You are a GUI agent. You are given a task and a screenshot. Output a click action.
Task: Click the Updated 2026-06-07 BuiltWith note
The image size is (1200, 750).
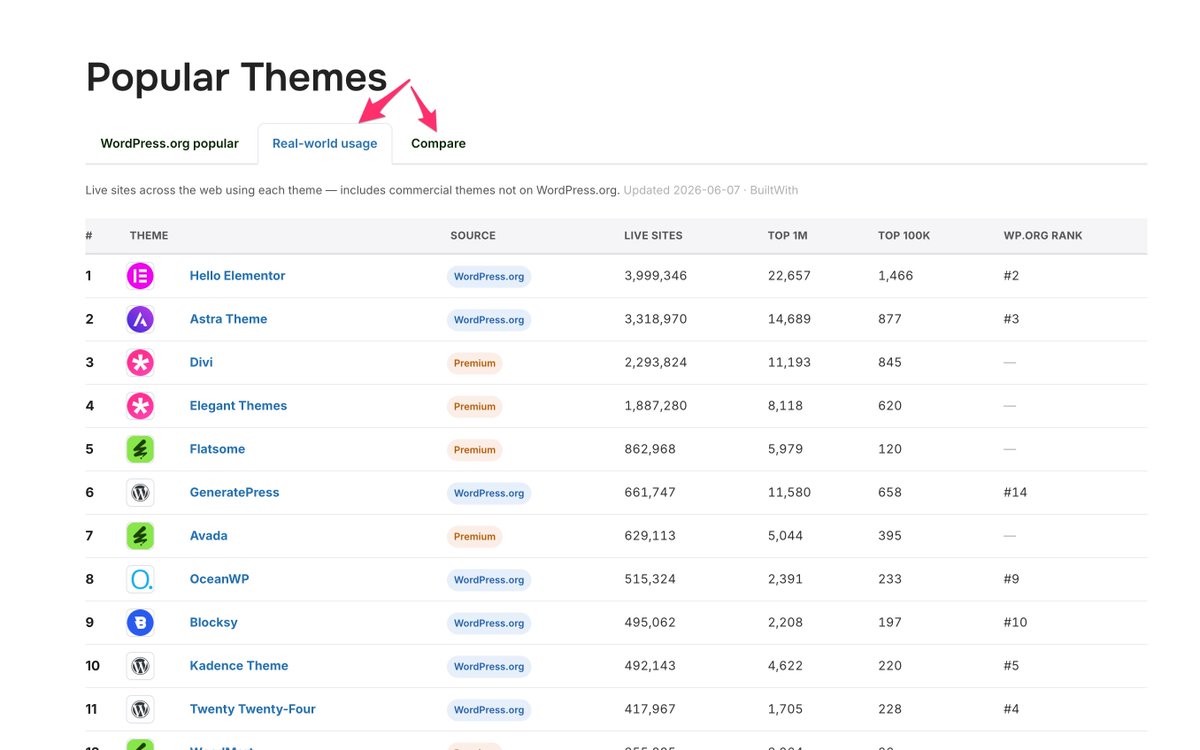[x=711, y=190]
